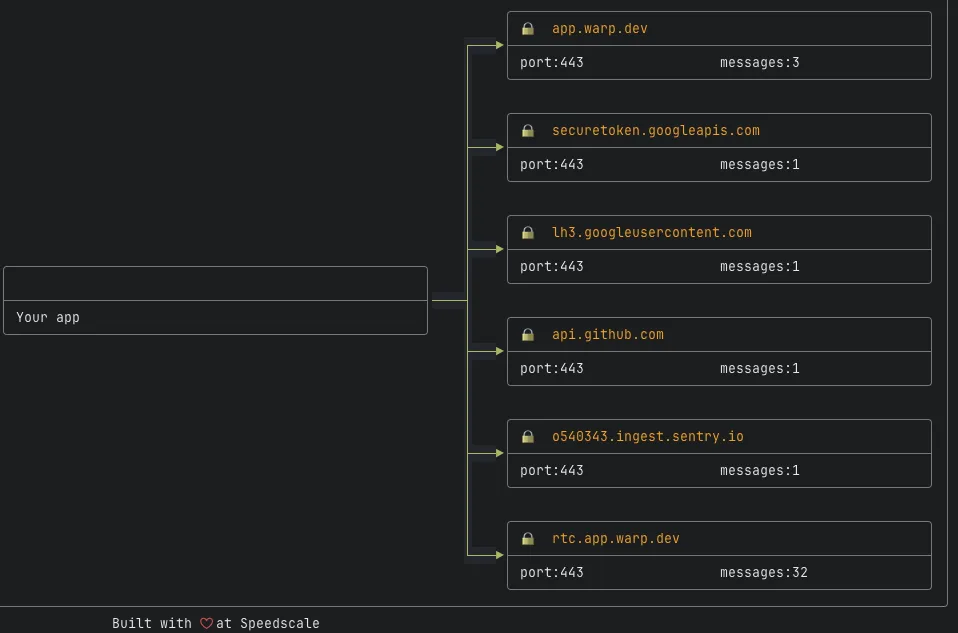
Task: Click the padlock beside rtc.app.warp.dev
Action: point(527,538)
